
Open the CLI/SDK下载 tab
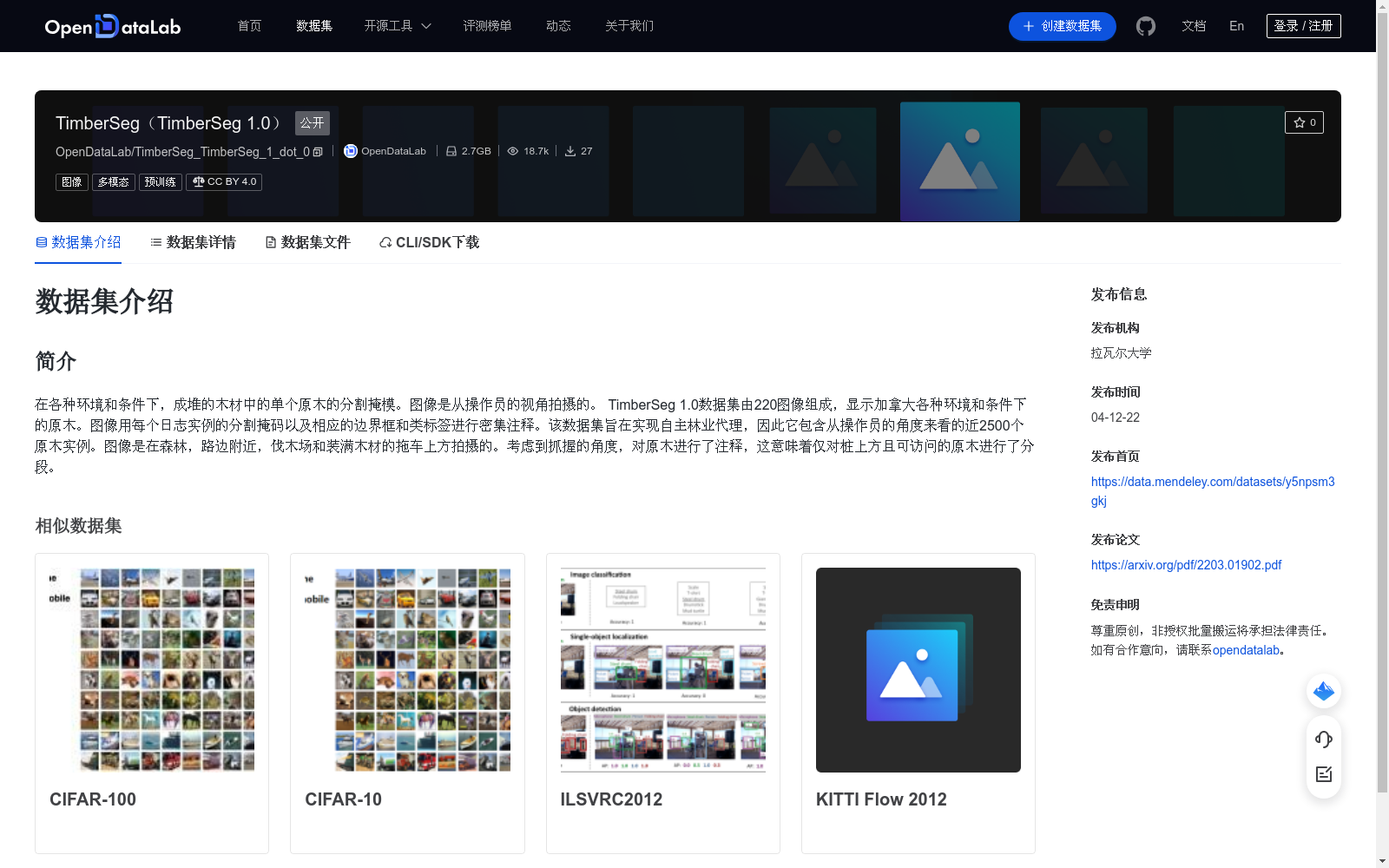coord(430,242)
